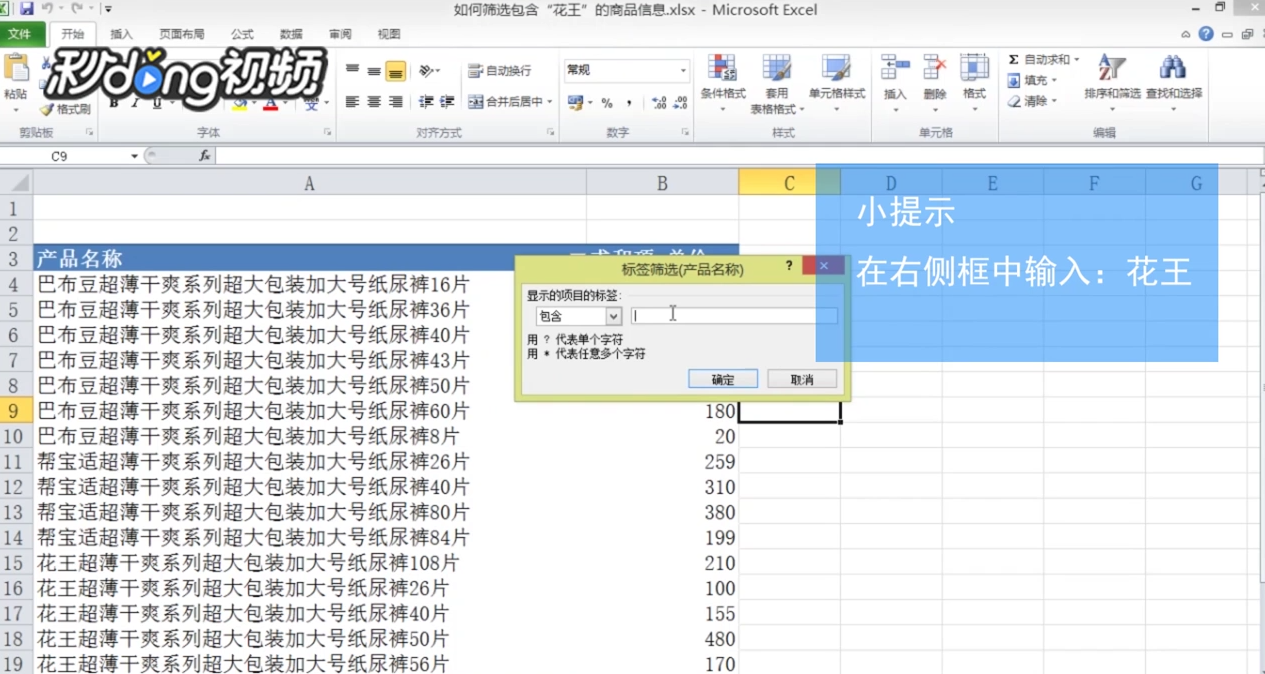Click the filter value text box

(x=734, y=316)
